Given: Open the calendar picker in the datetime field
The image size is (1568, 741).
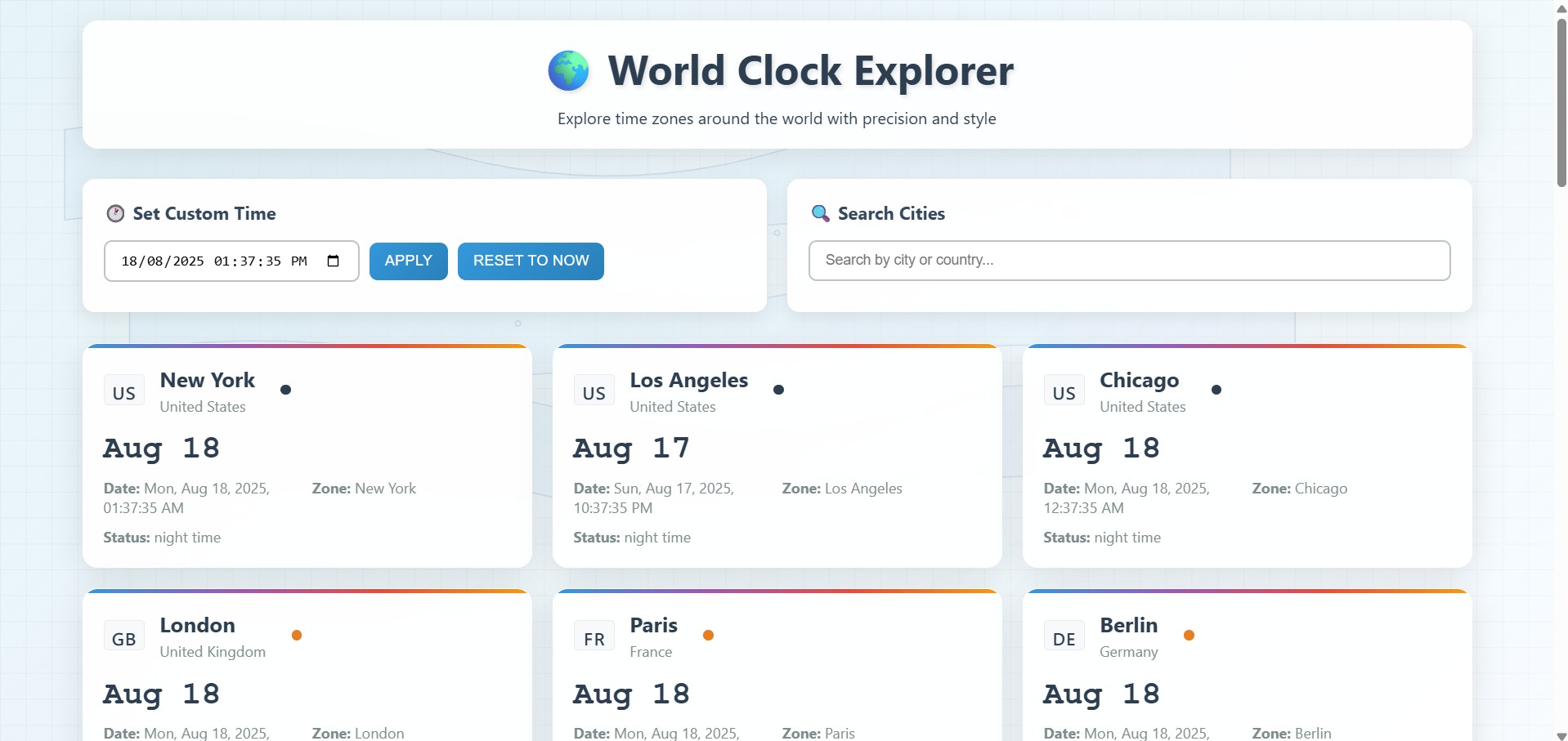Looking at the screenshot, I should [x=333, y=261].
